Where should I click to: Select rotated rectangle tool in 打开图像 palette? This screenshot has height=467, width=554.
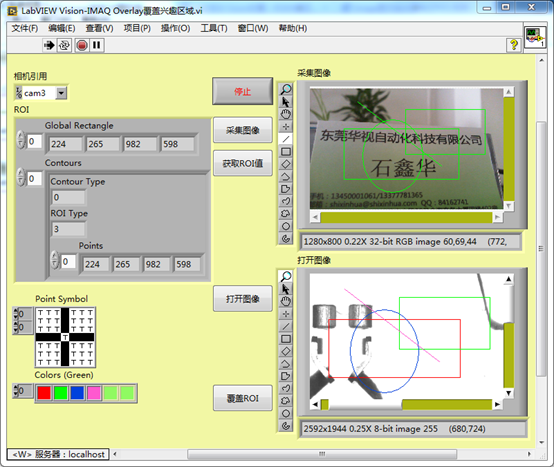point(286,351)
